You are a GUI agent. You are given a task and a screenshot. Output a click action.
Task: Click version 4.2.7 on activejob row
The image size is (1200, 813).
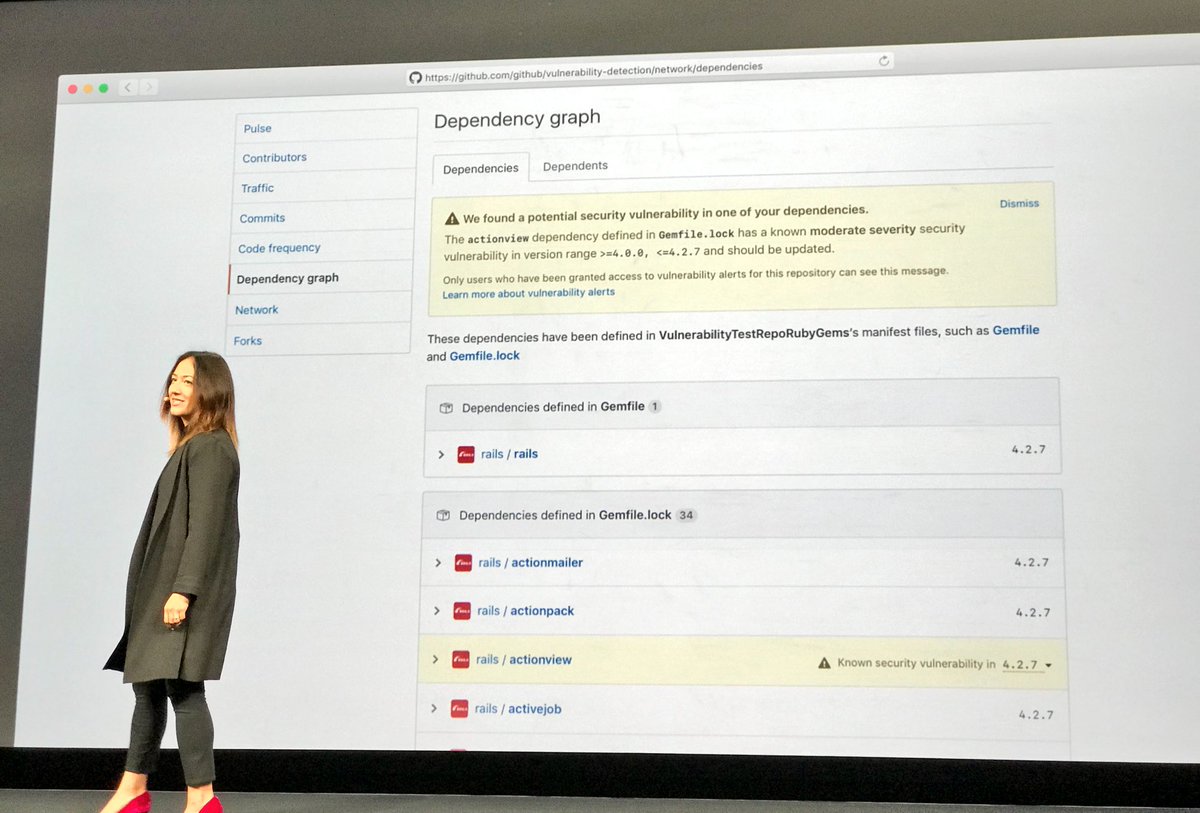[x=1036, y=715]
